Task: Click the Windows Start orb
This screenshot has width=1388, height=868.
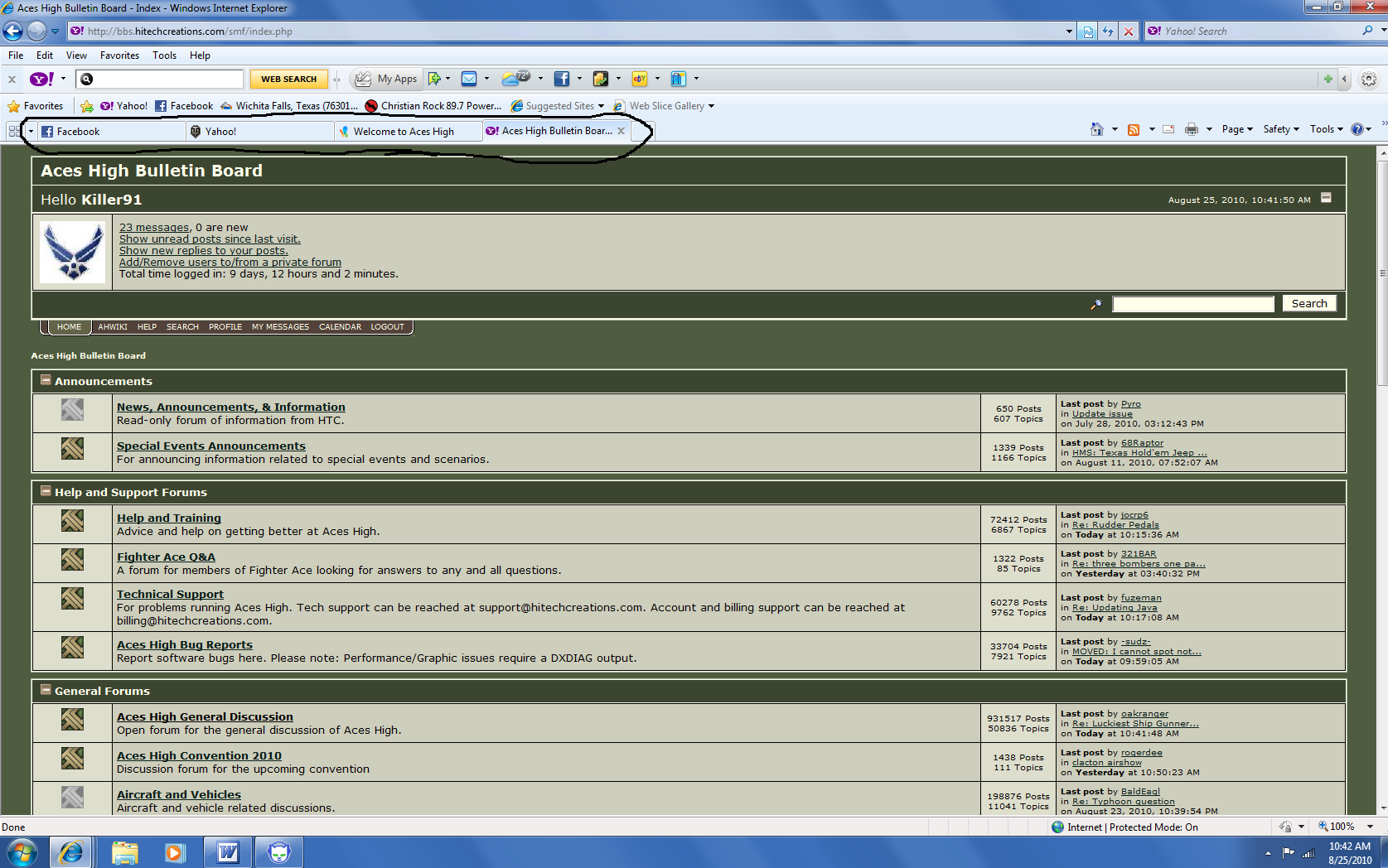Action: (22, 851)
